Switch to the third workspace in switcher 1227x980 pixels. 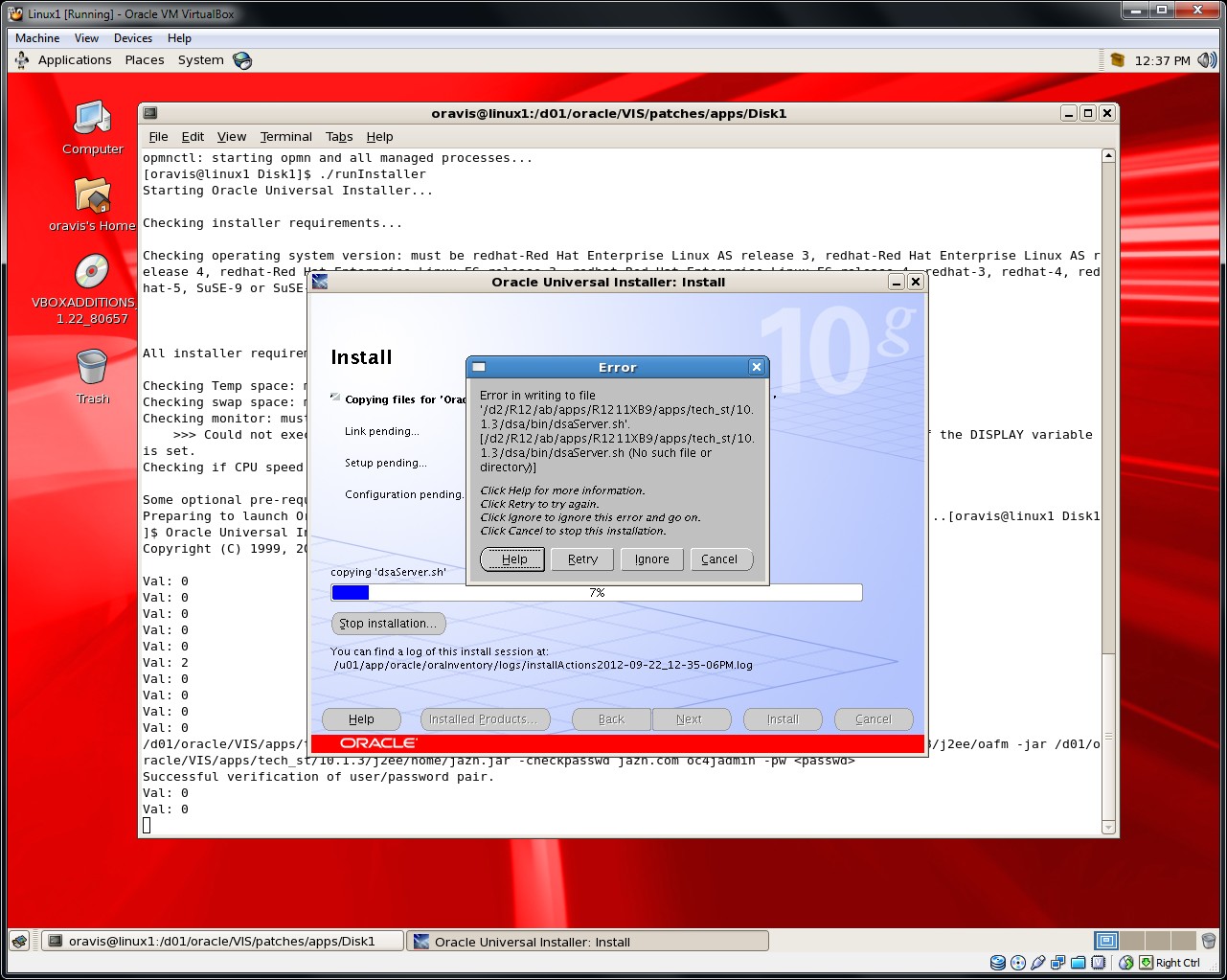[x=1157, y=941]
